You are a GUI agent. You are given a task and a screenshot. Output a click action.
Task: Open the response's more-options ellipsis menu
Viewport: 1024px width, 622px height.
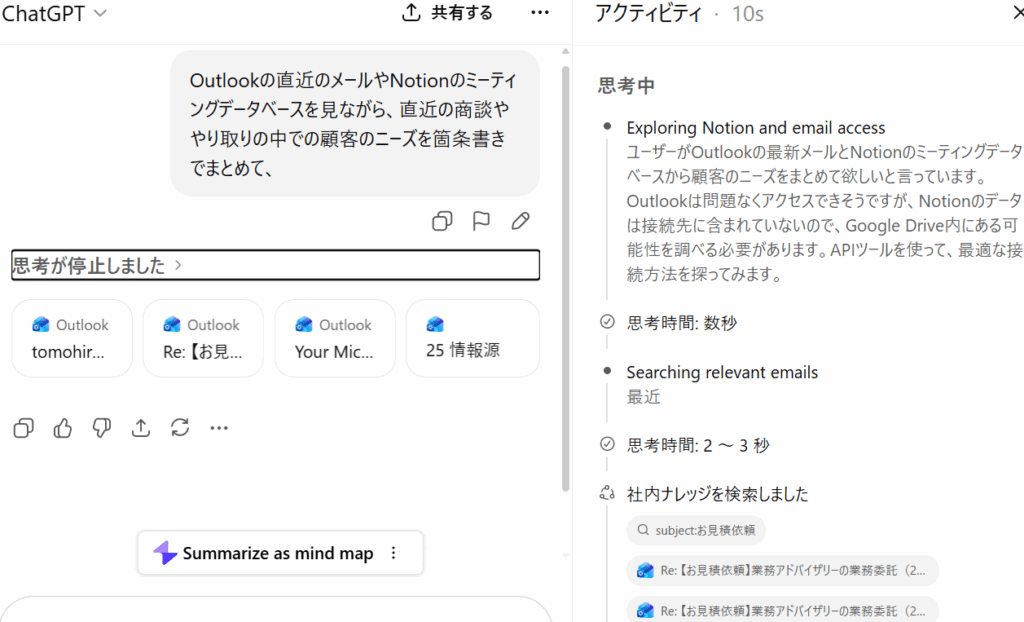pyautogui.click(x=219, y=428)
